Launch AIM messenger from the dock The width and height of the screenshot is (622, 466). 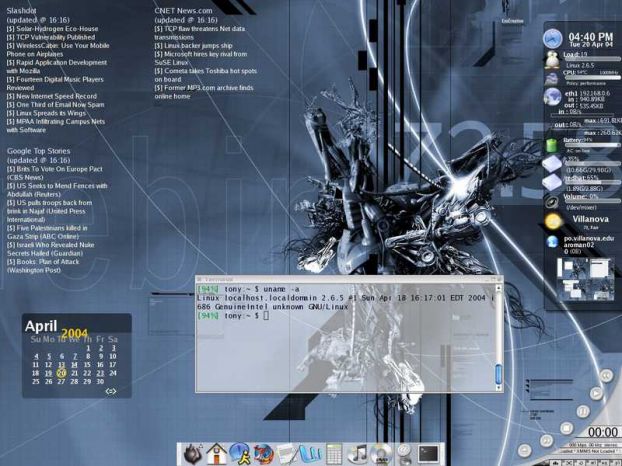tap(239, 454)
